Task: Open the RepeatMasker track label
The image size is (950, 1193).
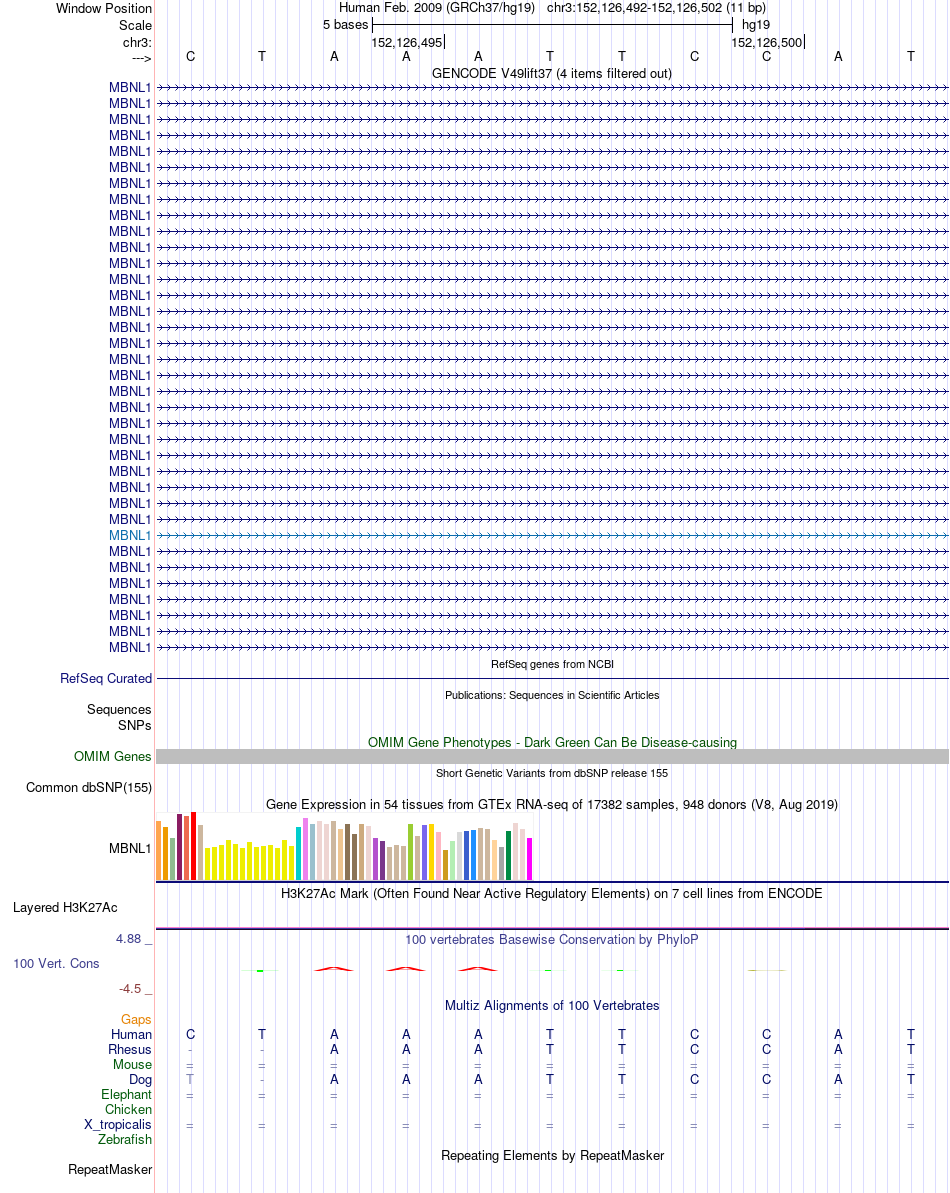Action: click(x=110, y=1169)
